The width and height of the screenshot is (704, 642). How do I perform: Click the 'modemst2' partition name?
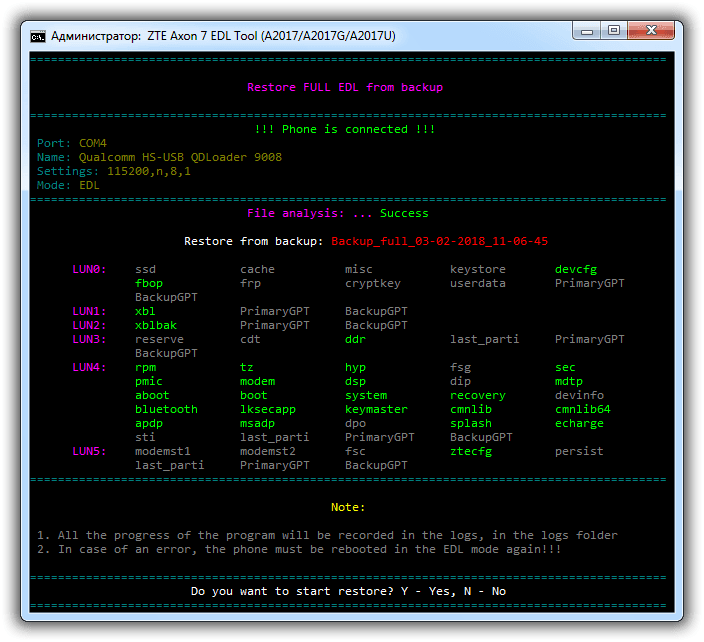(268, 451)
